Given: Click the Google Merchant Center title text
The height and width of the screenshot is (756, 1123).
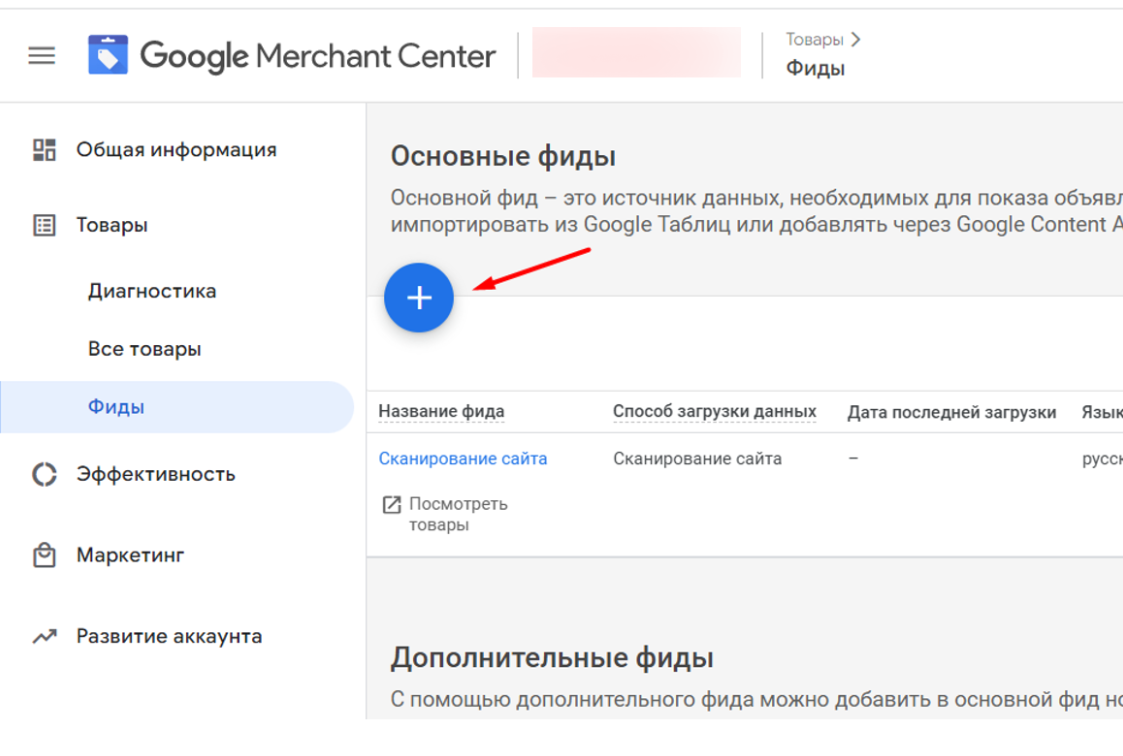Looking at the screenshot, I should tap(317, 56).
